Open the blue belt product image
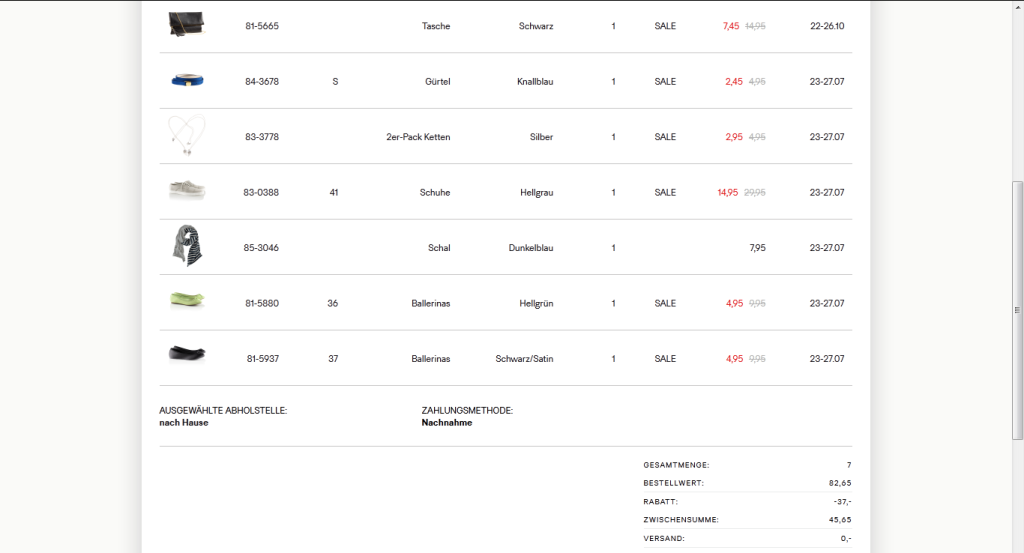The height and width of the screenshot is (553, 1024). click(187, 81)
